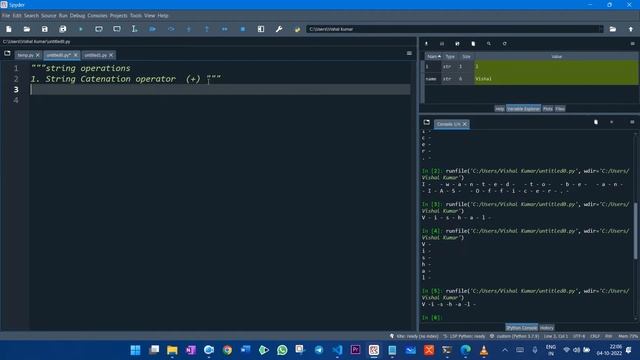This screenshot has height=360, width=640.
Task: Run the current cell
Action: [99, 29]
